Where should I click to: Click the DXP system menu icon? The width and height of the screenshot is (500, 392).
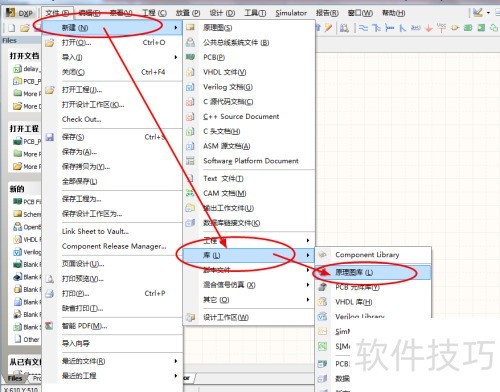pos(11,13)
